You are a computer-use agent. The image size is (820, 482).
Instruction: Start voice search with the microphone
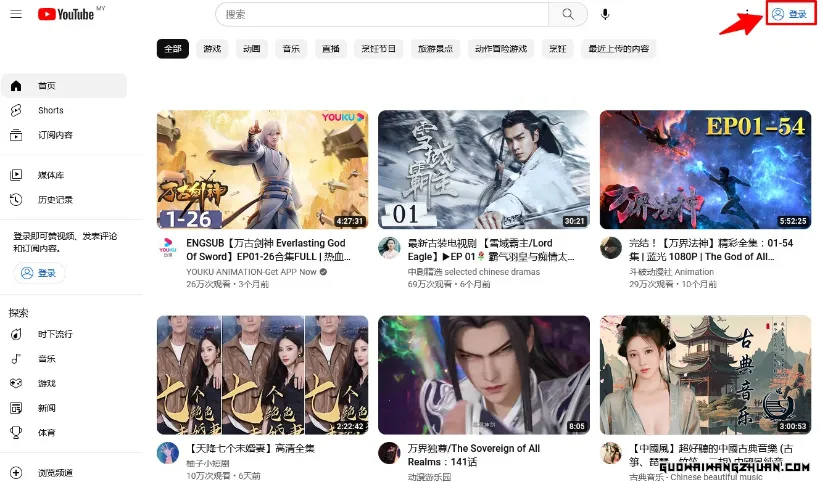[x=605, y=14]
